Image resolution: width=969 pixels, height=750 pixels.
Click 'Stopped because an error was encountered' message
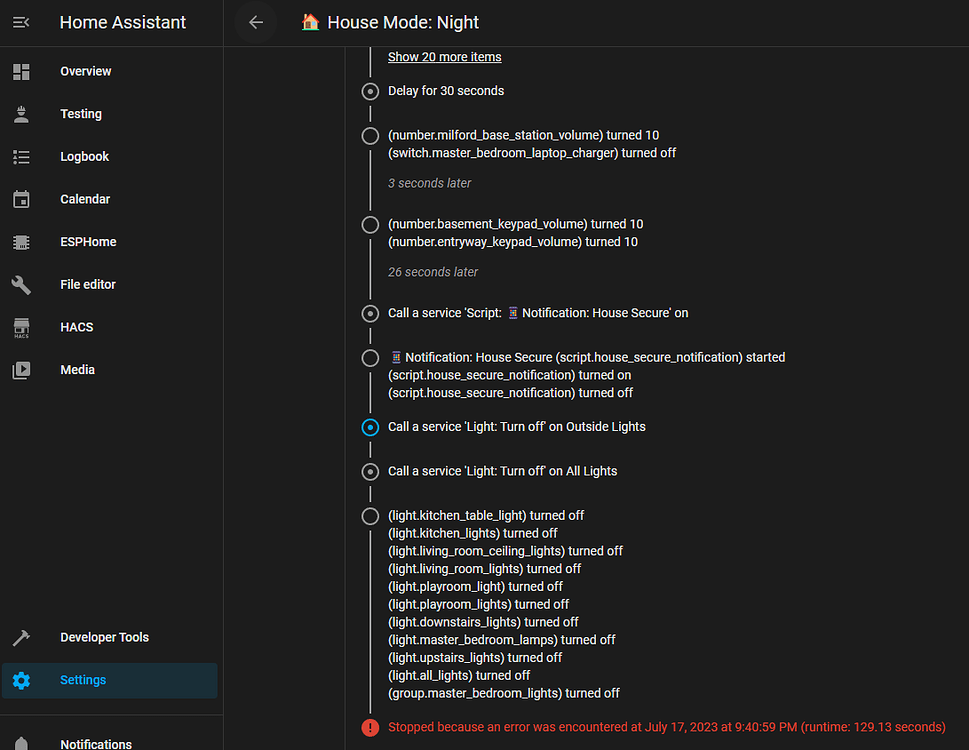point(667,727)
